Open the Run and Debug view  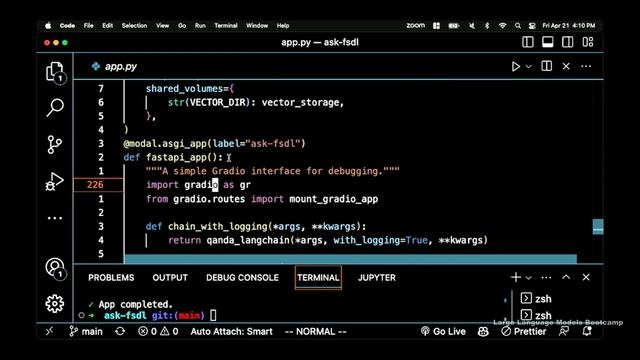coord(55,181)
